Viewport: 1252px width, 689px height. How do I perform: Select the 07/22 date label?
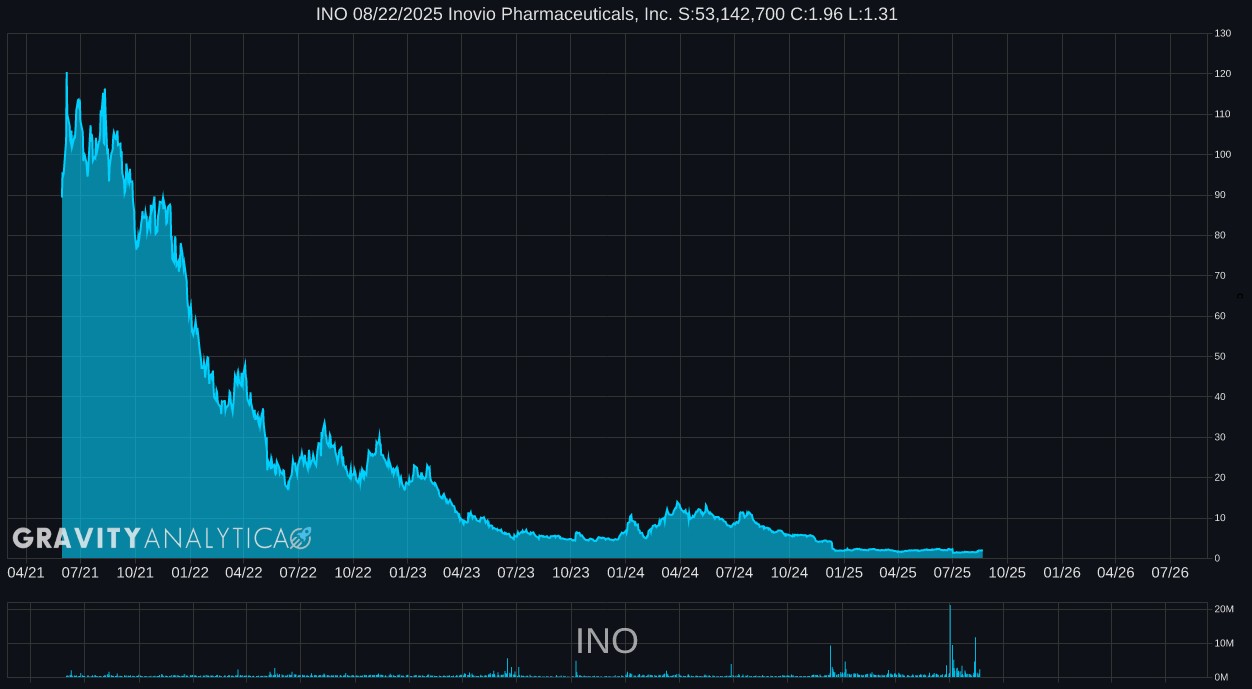(x=298, y=572)
